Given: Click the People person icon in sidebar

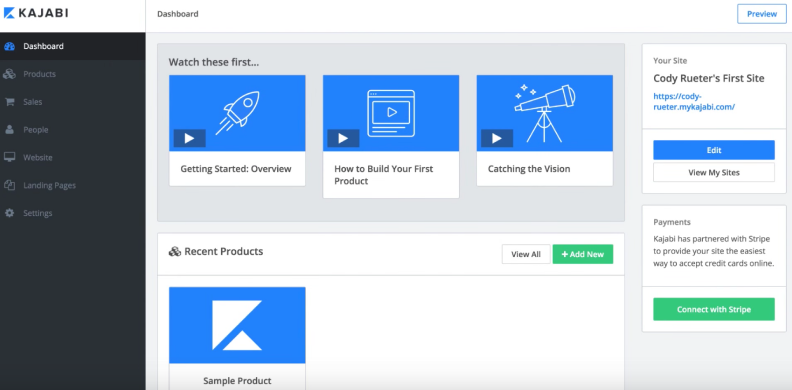Looking at the screenshot, I should coord(9,130).
